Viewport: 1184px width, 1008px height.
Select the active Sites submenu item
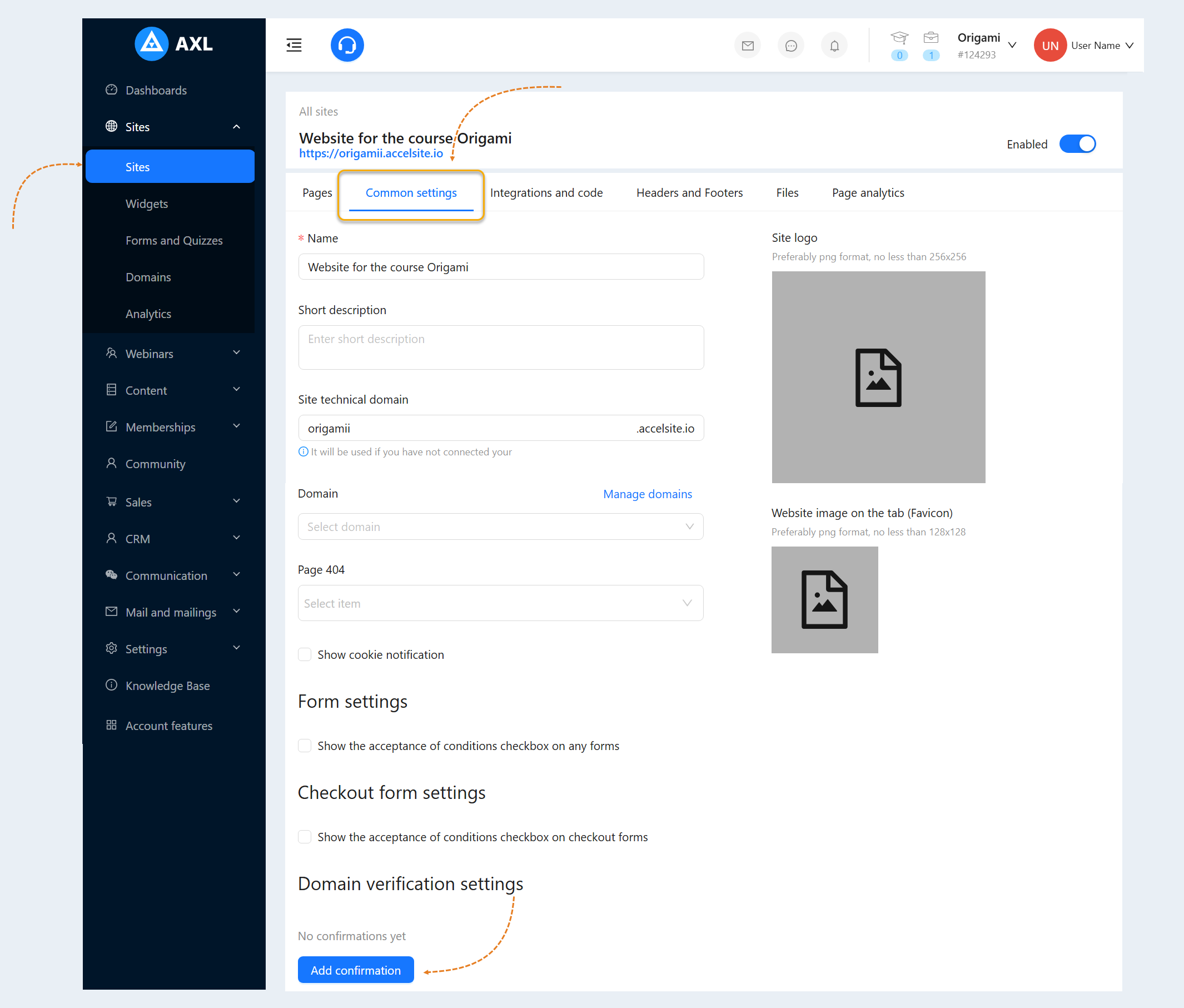click(x=170, y=166)
